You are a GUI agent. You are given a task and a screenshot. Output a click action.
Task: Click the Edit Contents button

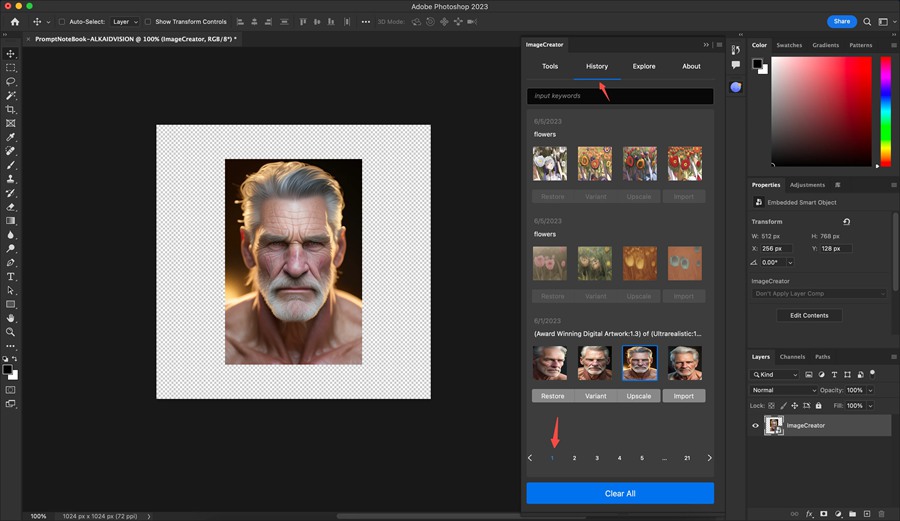tap(809, 316)
